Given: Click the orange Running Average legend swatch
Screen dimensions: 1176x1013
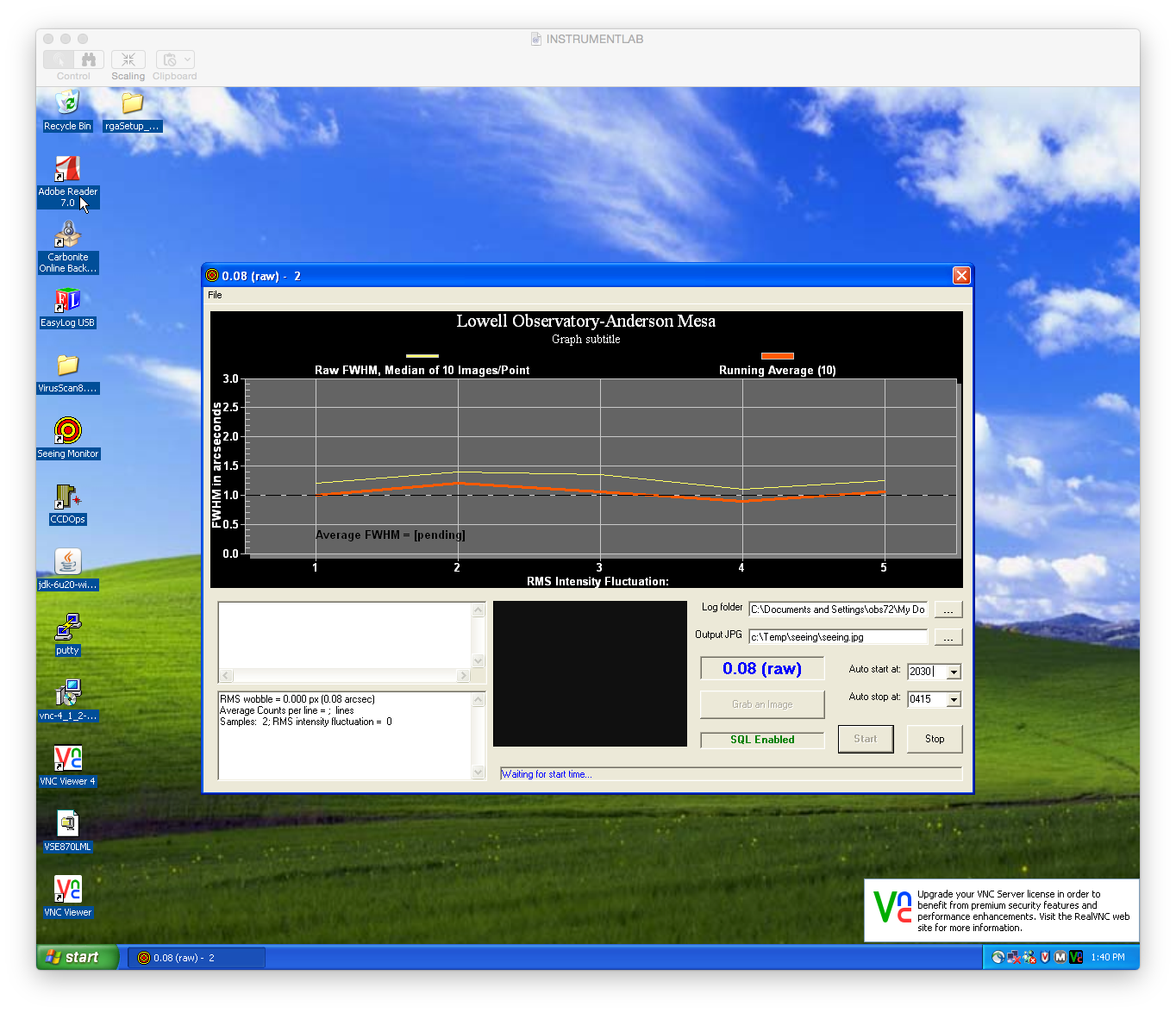Looking at the screenshot, I should click(778, 355).
